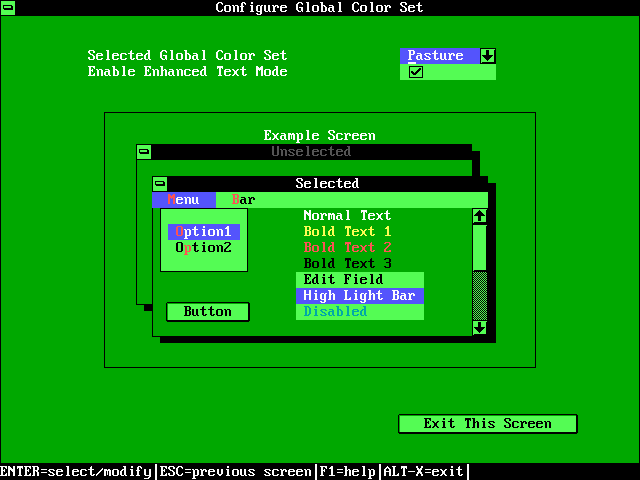Viewport: 640px width, 480px height.
Task: Click the scrollbar up arrow icon
Action: point(480,216)
